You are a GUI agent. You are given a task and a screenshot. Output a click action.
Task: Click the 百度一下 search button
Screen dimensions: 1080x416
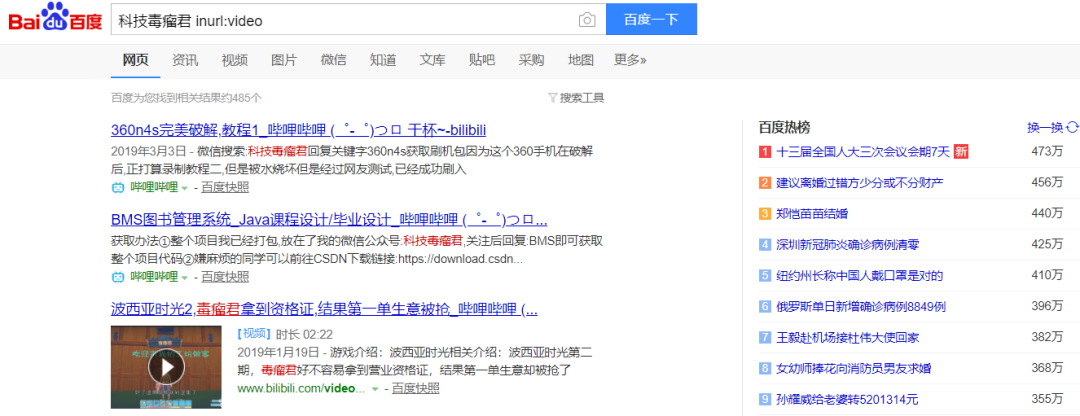click(x=651, y=19)
